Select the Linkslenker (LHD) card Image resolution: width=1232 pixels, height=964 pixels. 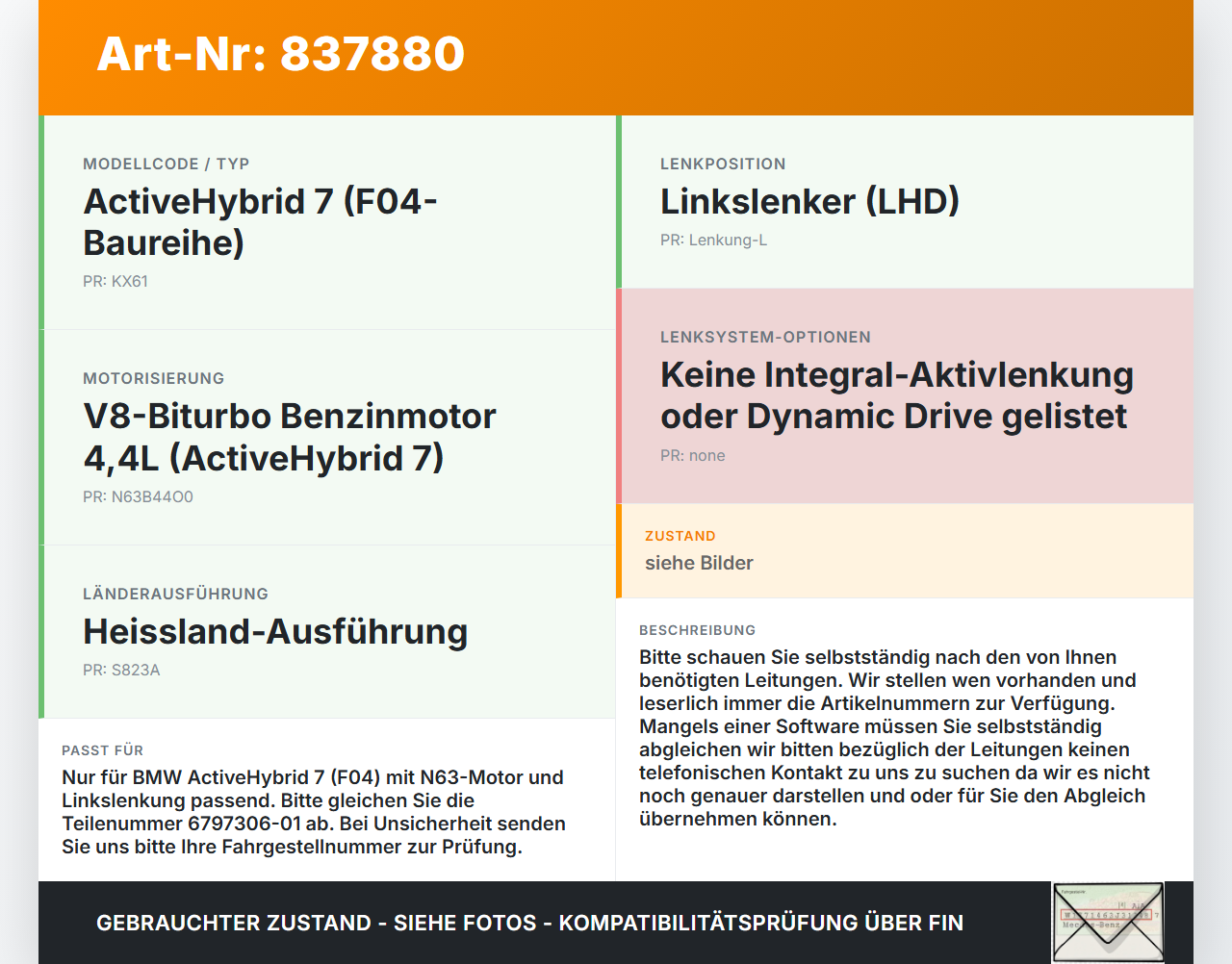(905, 202)
